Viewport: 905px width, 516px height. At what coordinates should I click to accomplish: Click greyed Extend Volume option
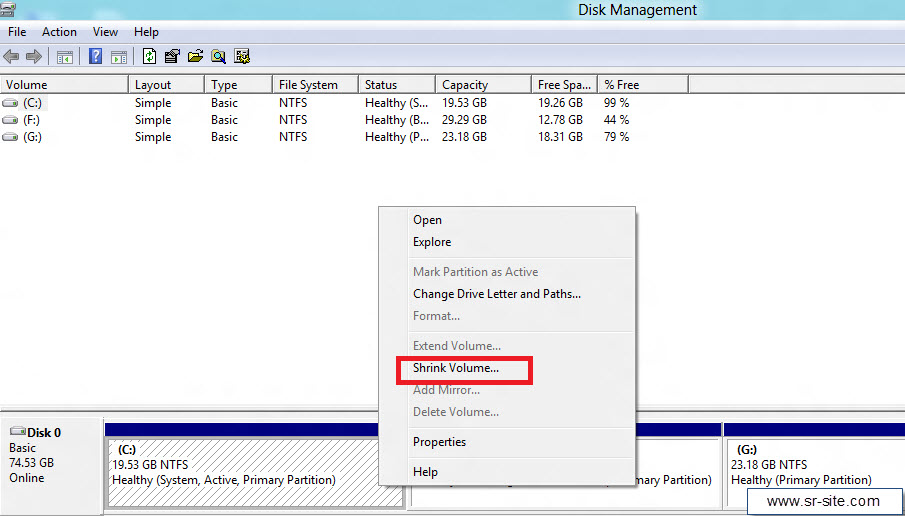coord(457,346)
